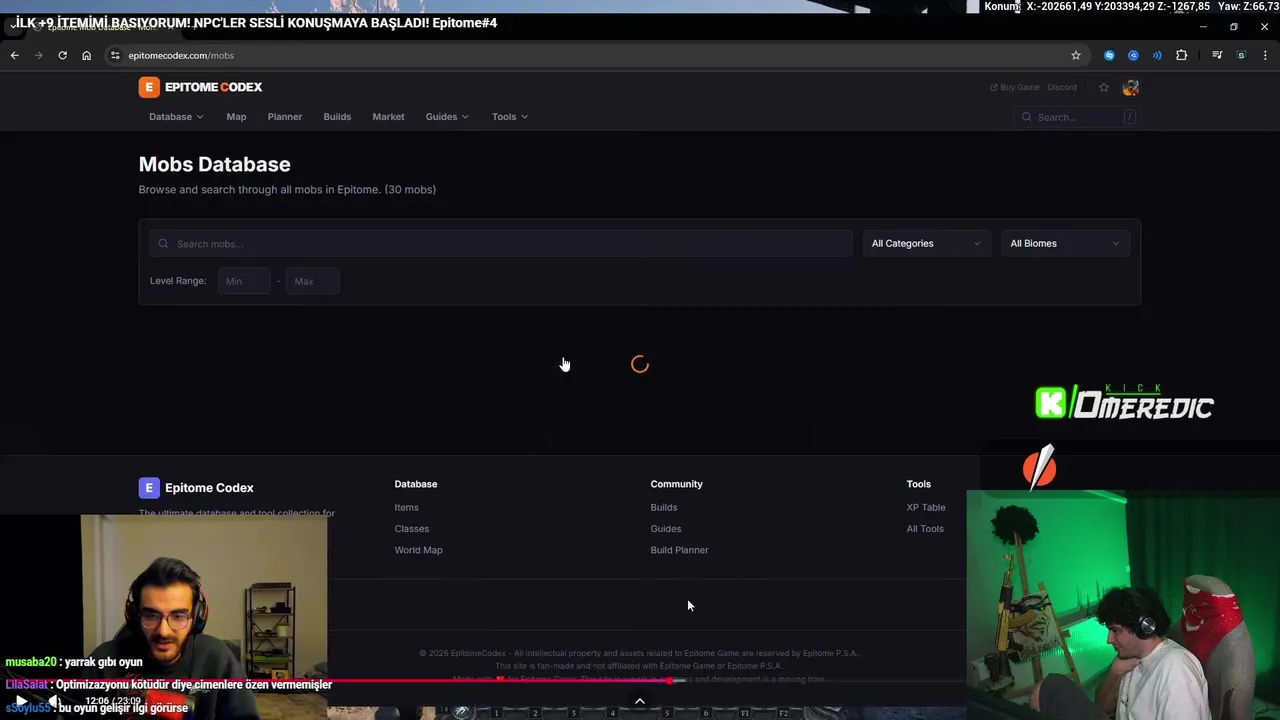Screen dimensions: 1280x720
Task: Click the Buy Game link
Action: [x=1015, y=88]
